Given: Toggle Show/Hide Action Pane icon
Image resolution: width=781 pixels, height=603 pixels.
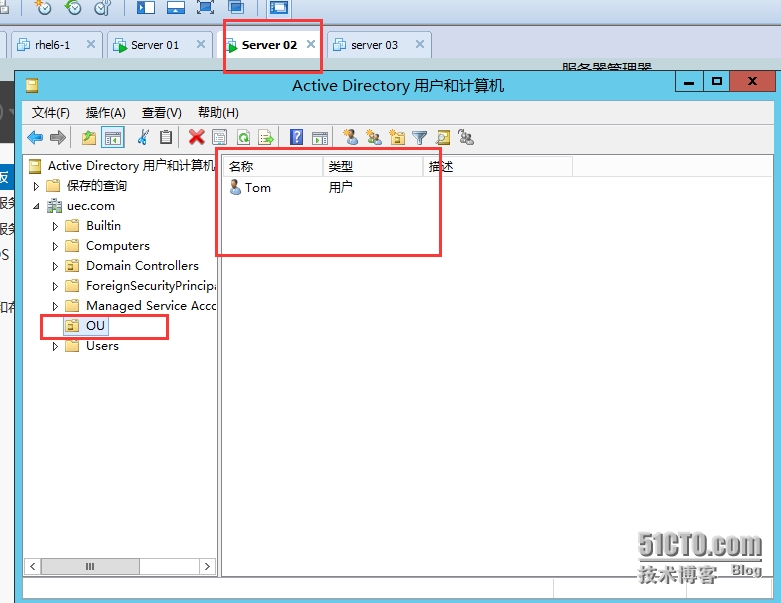Looking at the screenshot, I should [320, 138].
